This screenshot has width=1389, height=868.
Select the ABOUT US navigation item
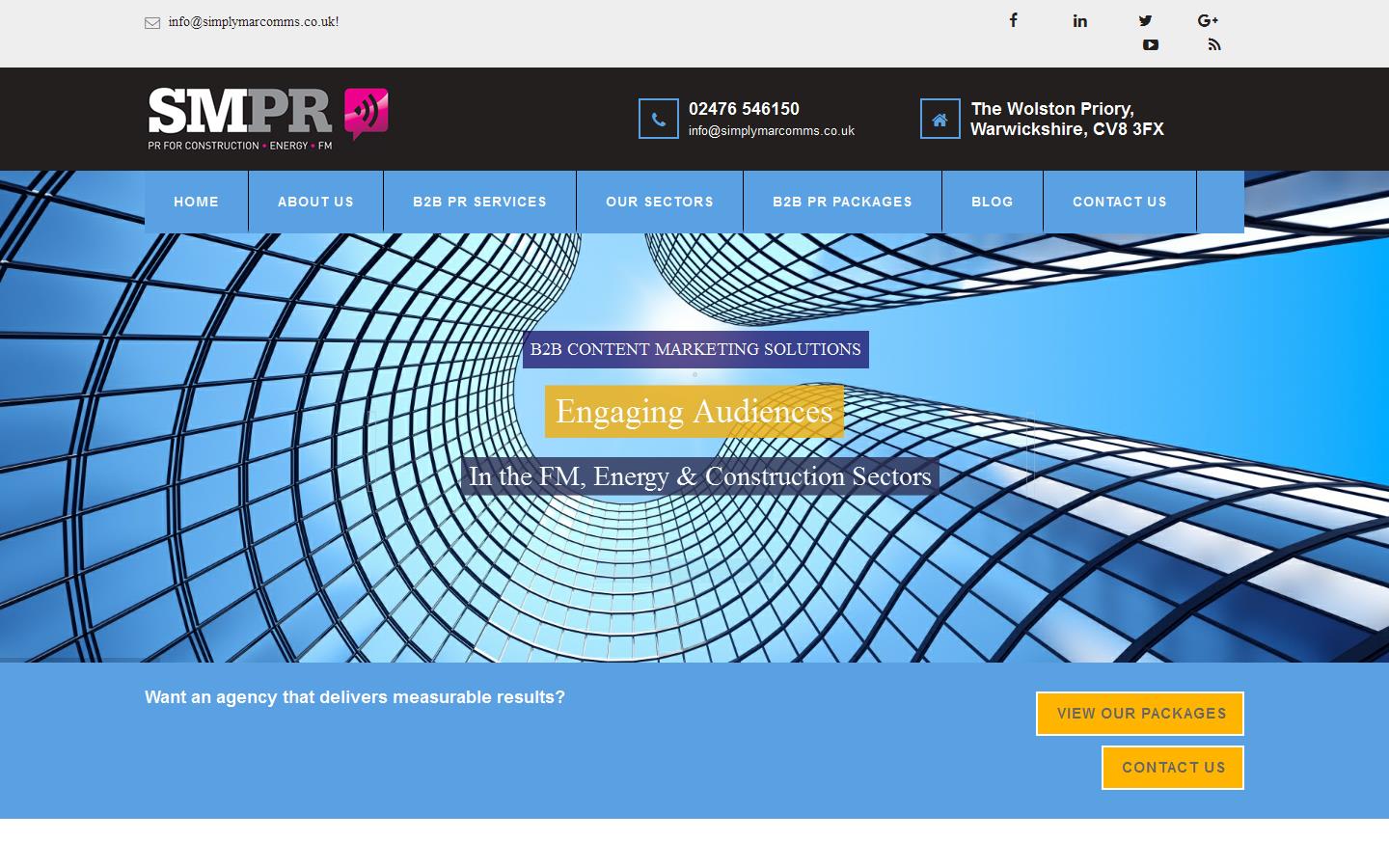tap(315, 202)
